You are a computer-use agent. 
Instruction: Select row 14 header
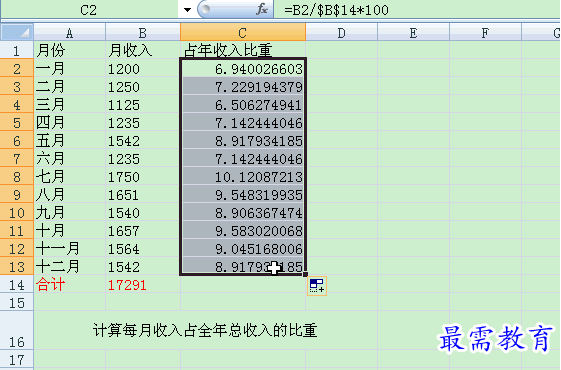(17, 285)
